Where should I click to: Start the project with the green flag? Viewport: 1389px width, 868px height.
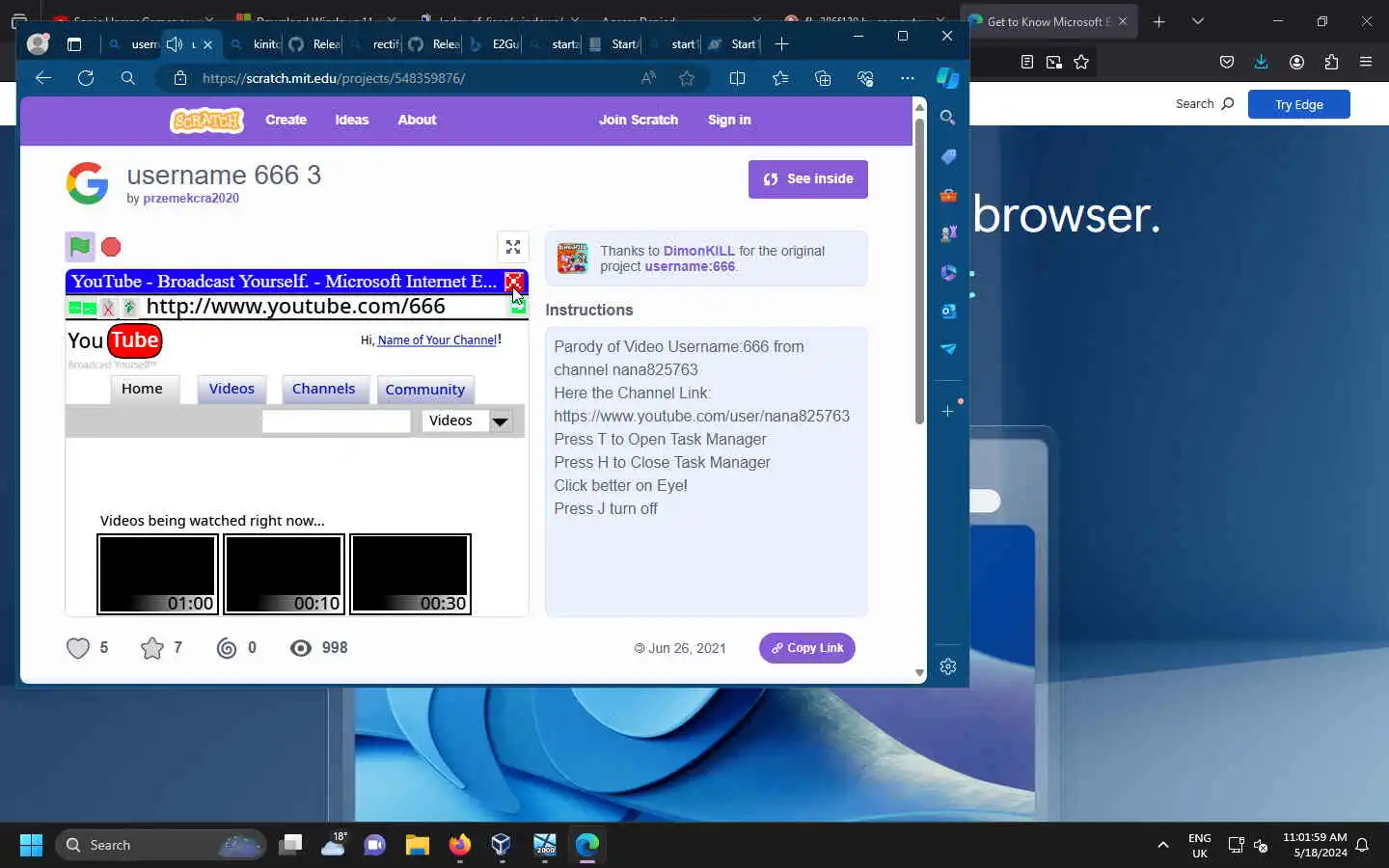point(80,247)
